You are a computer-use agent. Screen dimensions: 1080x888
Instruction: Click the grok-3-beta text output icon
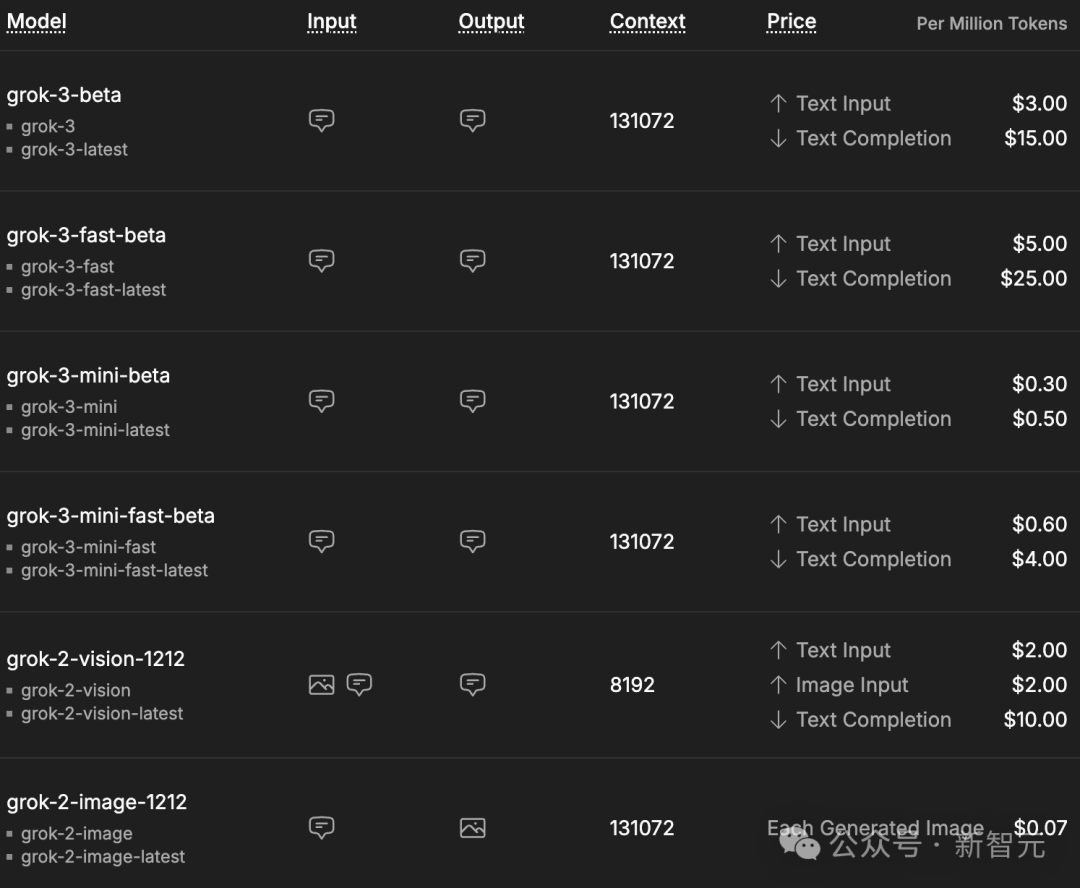click(472, 121)
